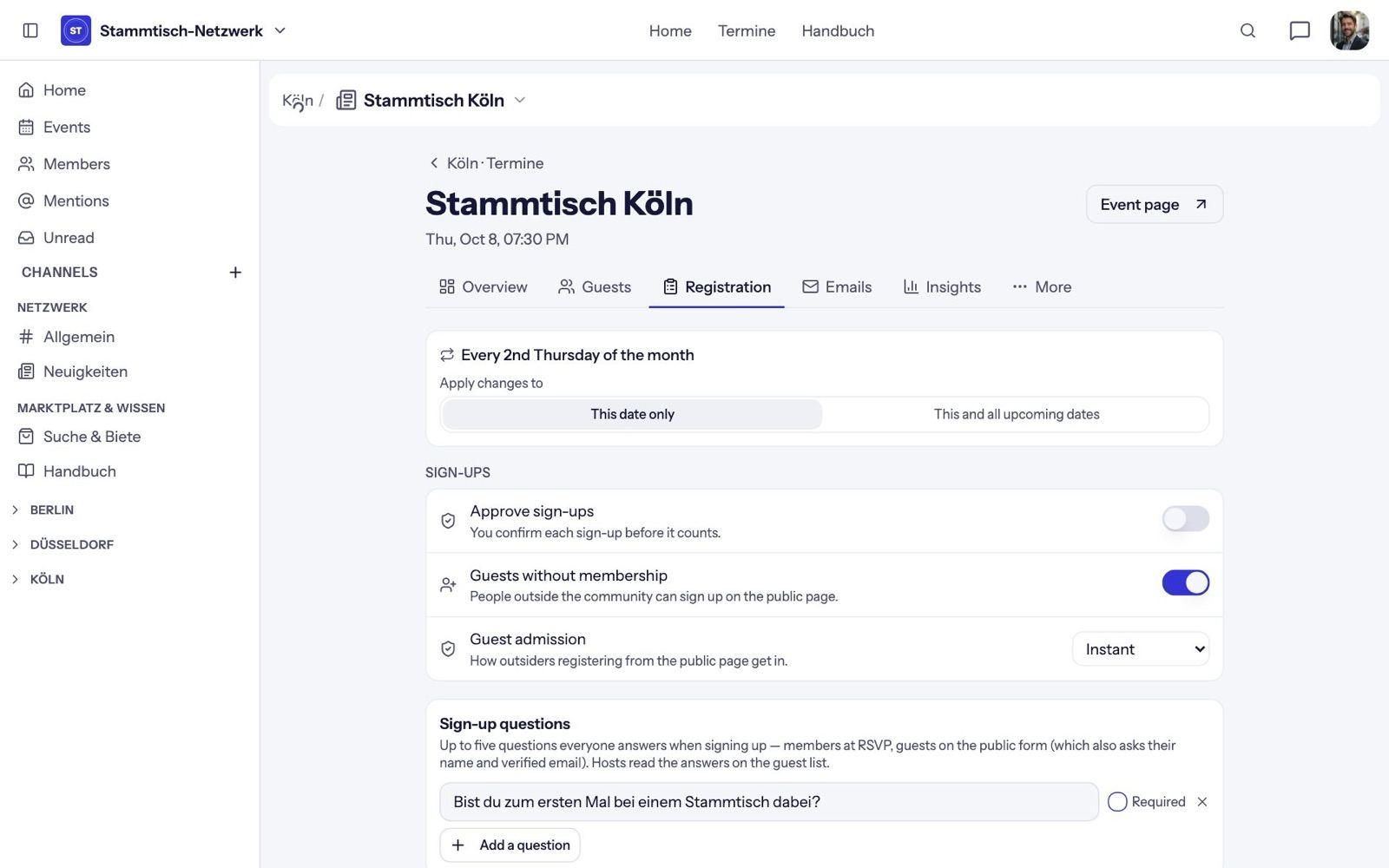Expand the BERLIN section

pyautogui.click(x=43, y=510)
